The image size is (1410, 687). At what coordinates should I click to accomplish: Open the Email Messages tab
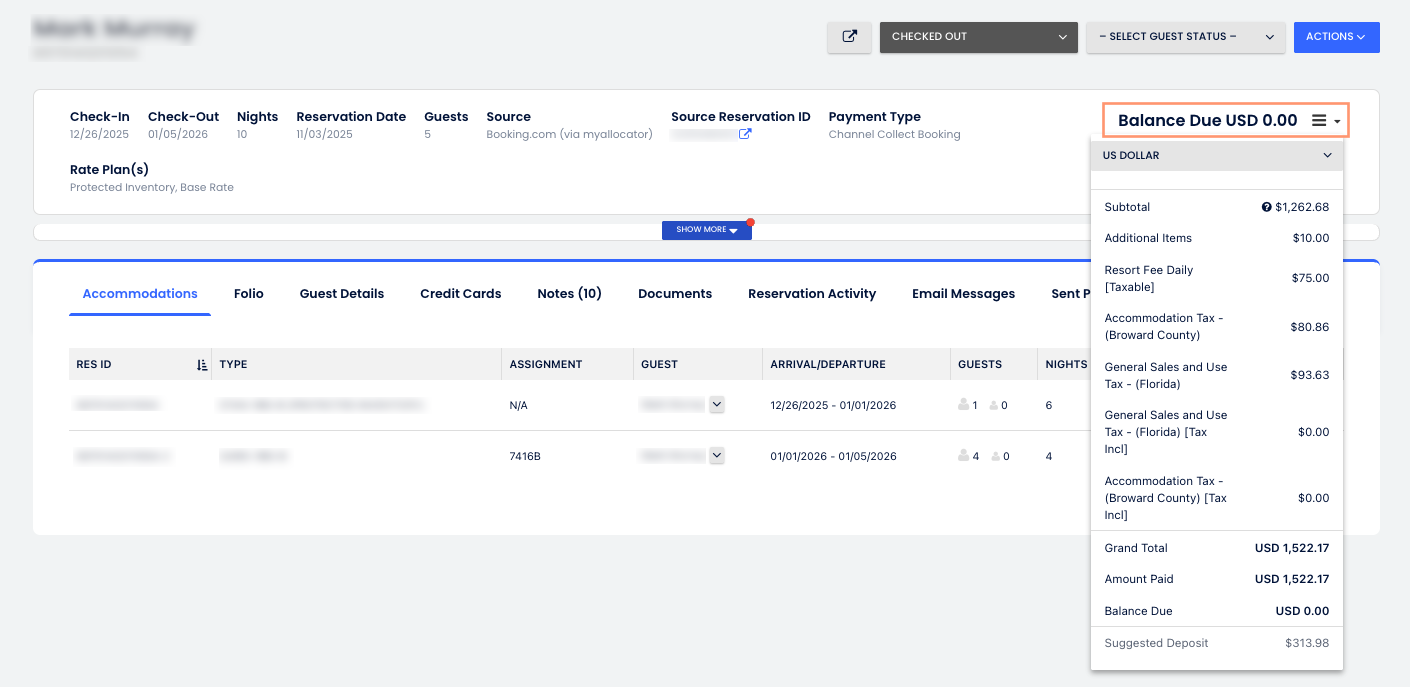[963, 294]
